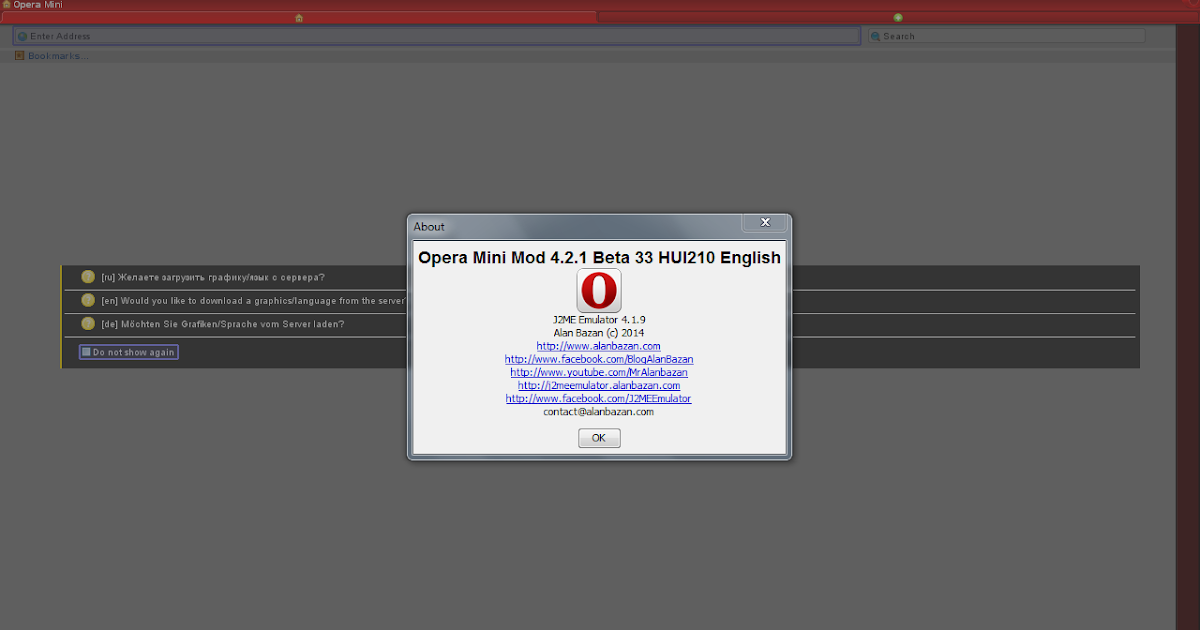Click the Opera O logo in the About dialog

(x=598, y=291)
